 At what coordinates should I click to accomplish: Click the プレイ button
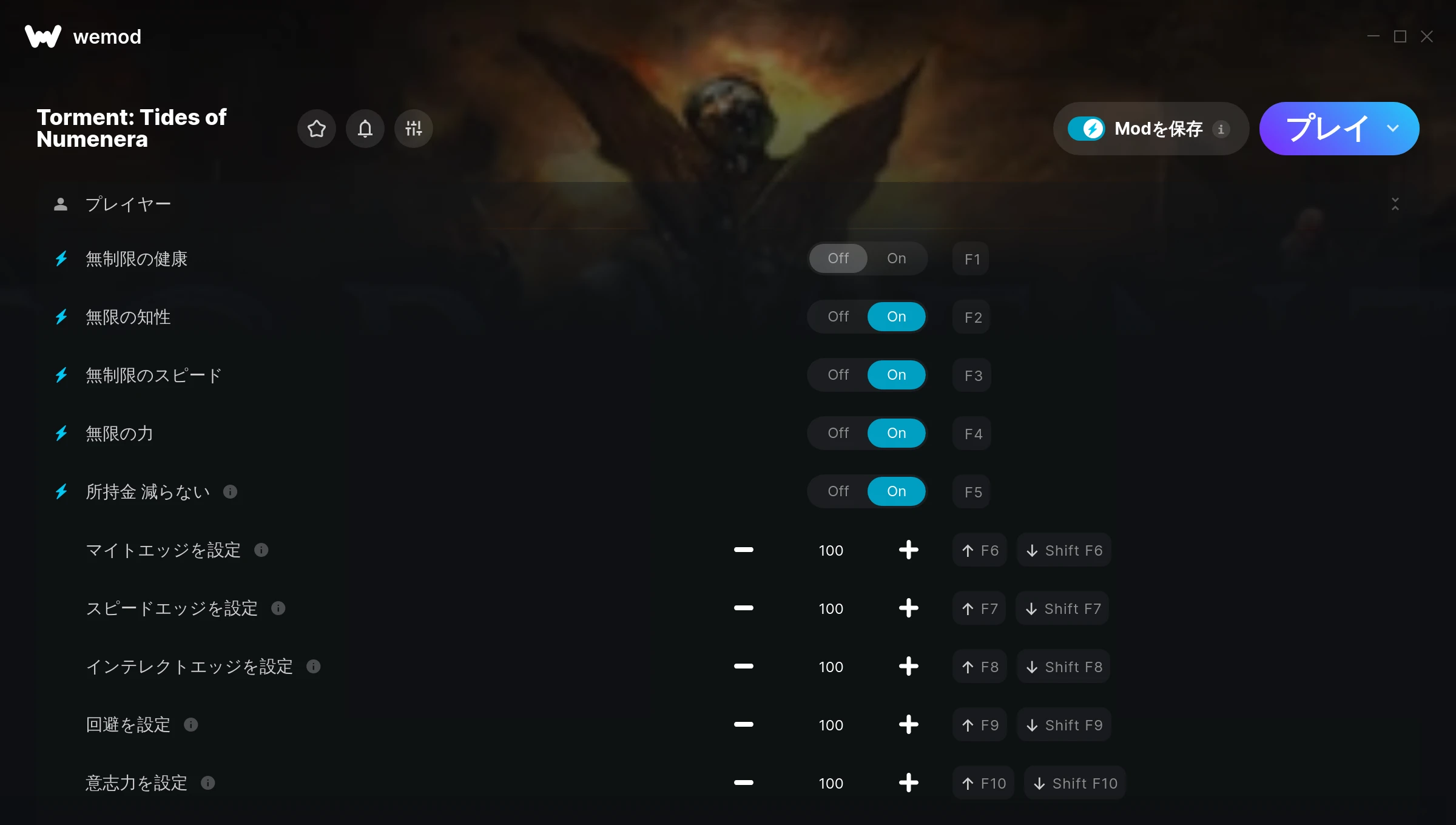1325,129
